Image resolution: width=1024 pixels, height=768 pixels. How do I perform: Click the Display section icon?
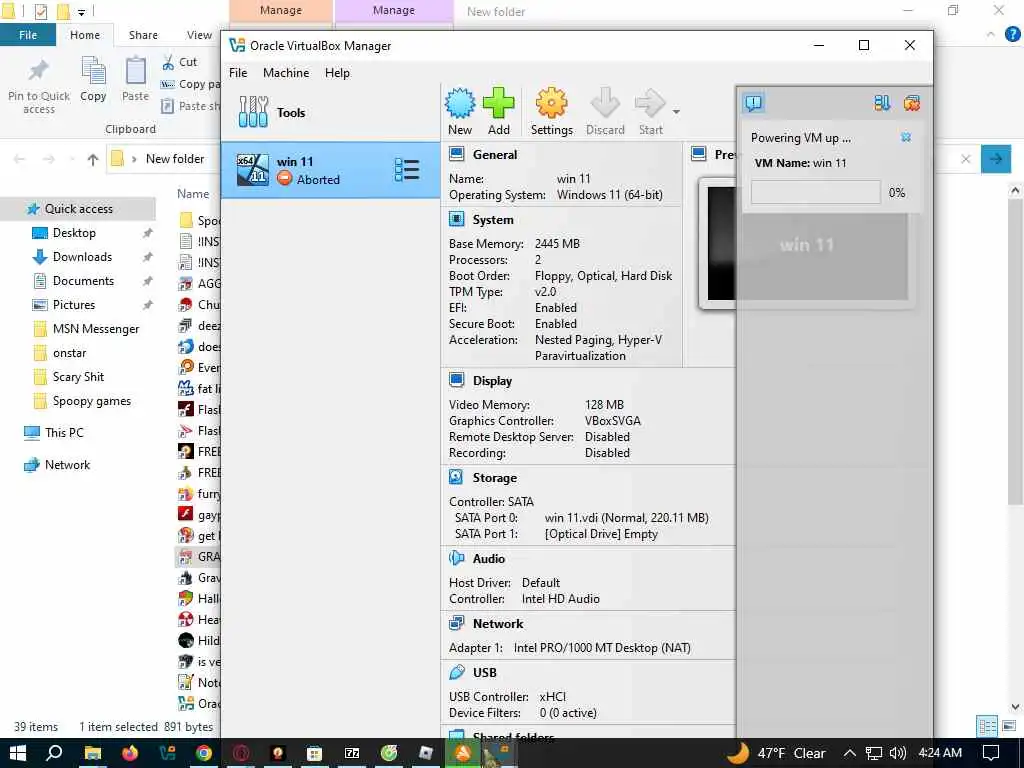456,380
